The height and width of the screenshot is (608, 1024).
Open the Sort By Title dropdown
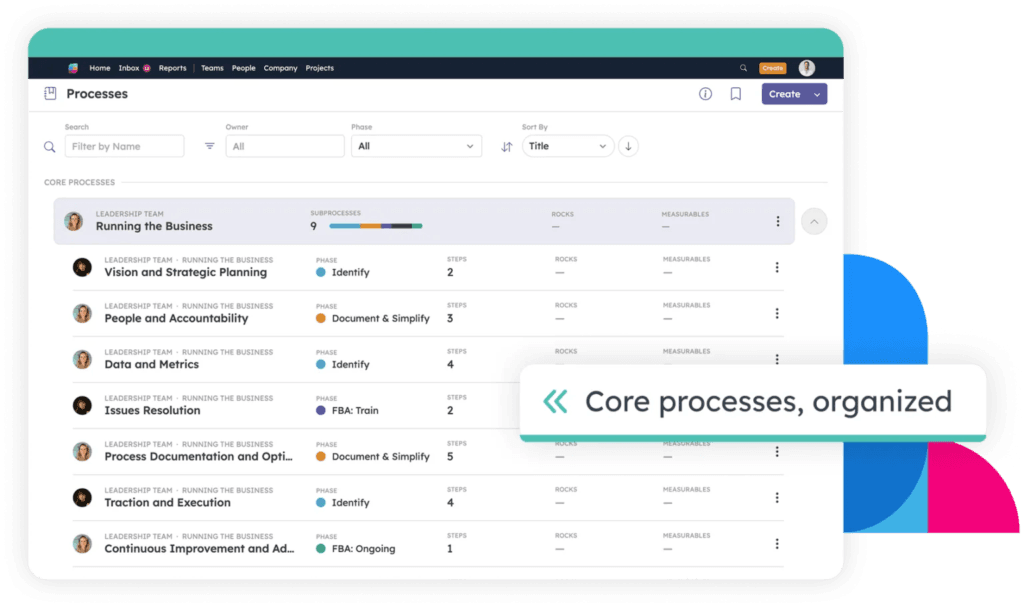567,146
